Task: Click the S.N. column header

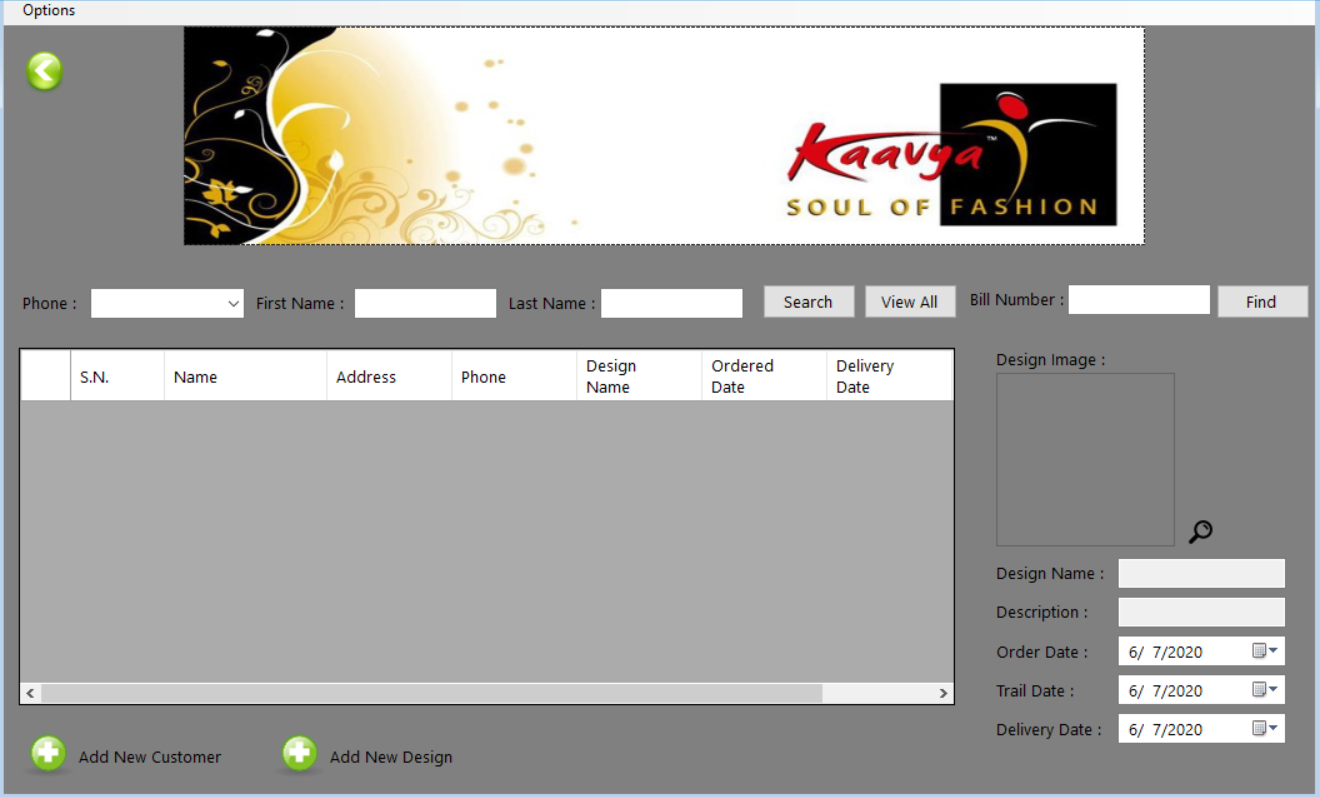Action: [117, 376]
